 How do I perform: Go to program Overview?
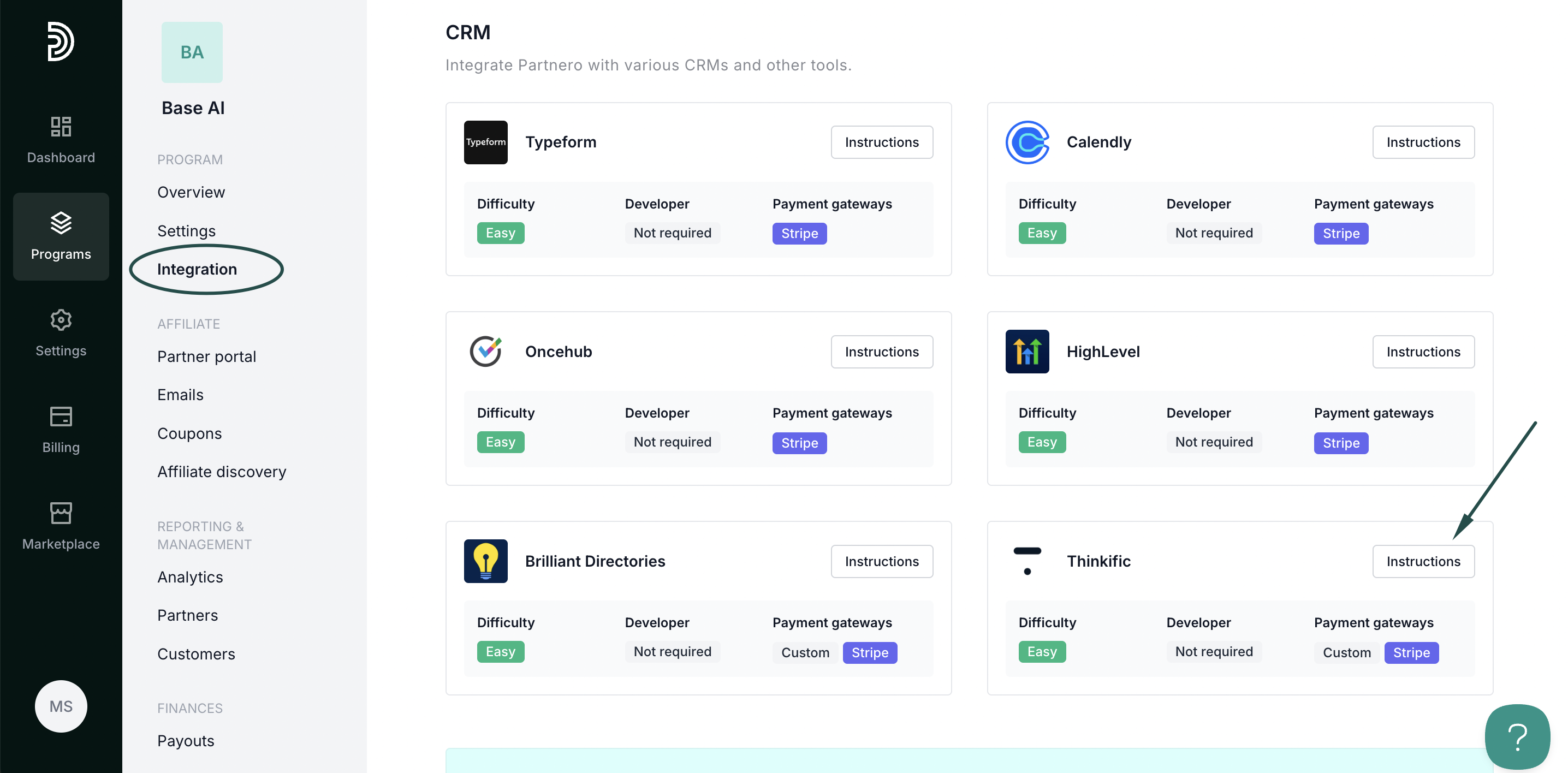click(191, 192)
